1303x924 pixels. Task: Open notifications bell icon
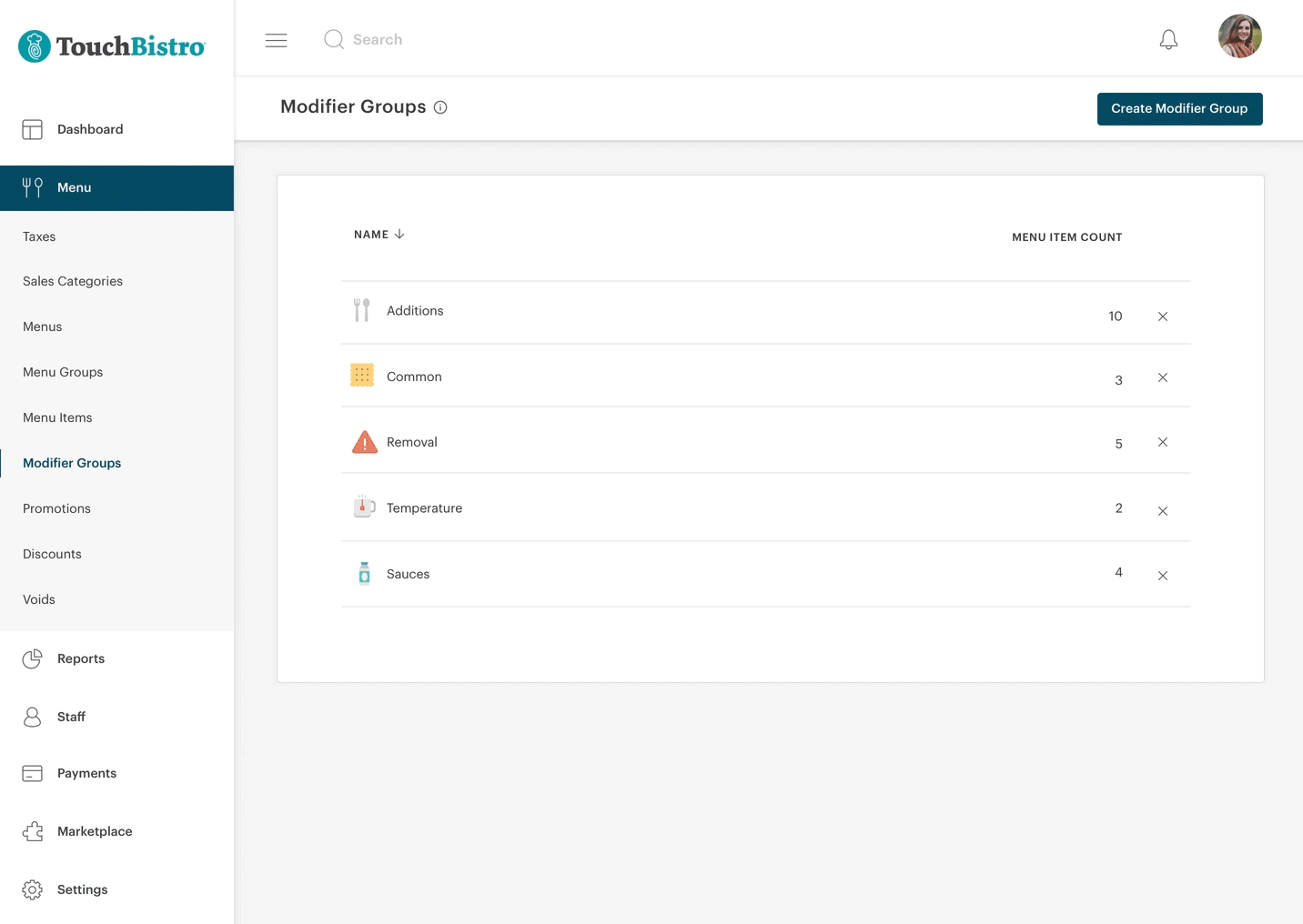tap(1168, 40)
